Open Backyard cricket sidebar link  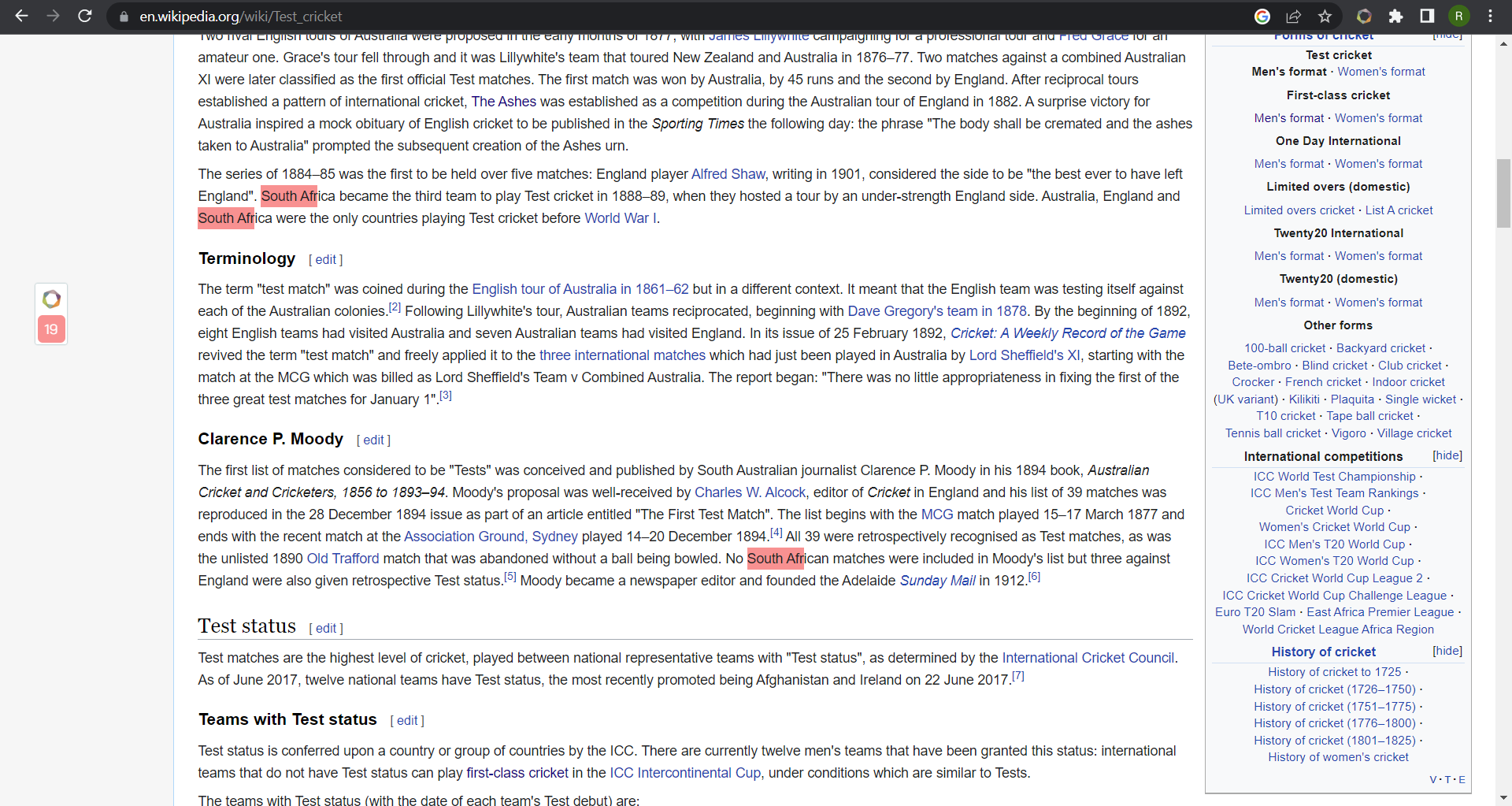click(1380, 348)
